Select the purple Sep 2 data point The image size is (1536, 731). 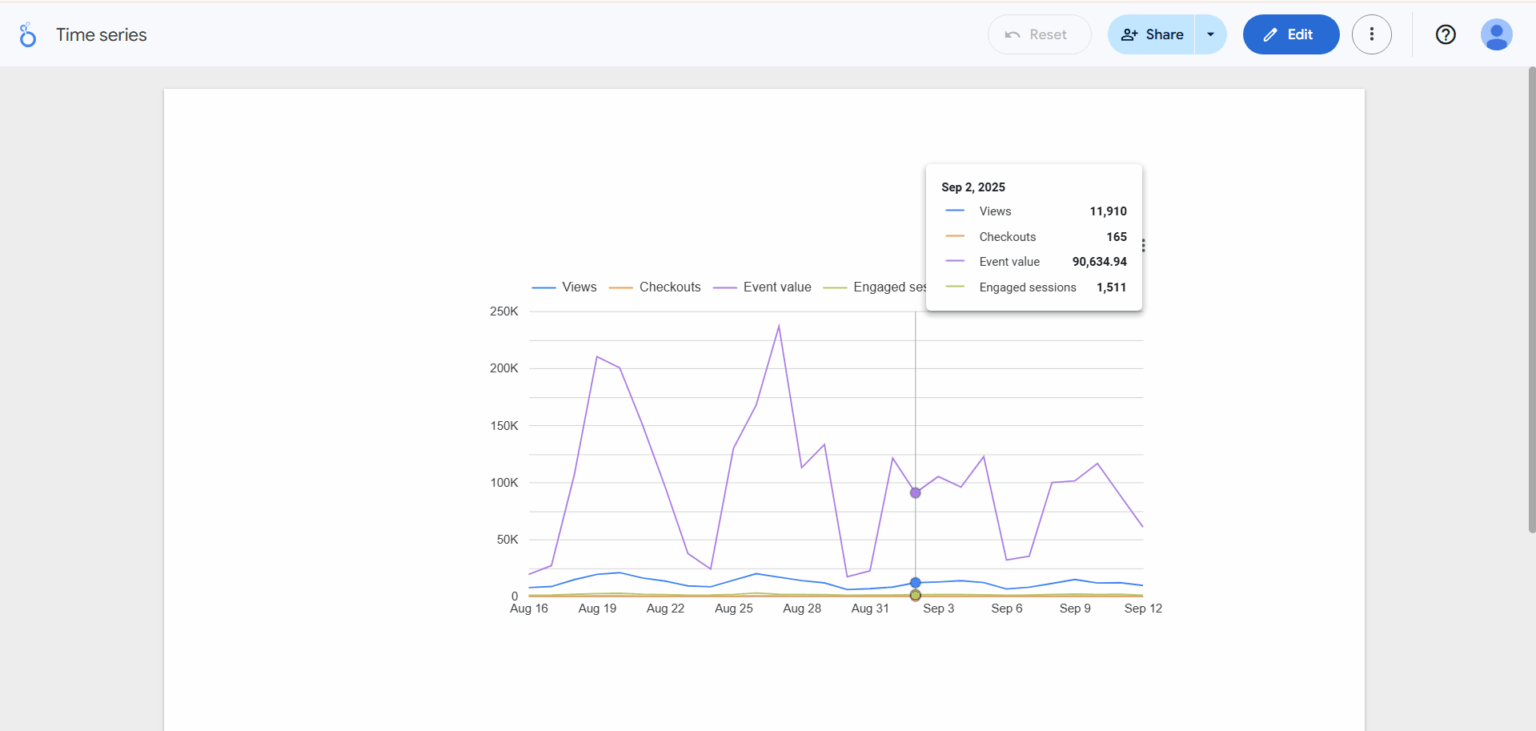(915, 492)
